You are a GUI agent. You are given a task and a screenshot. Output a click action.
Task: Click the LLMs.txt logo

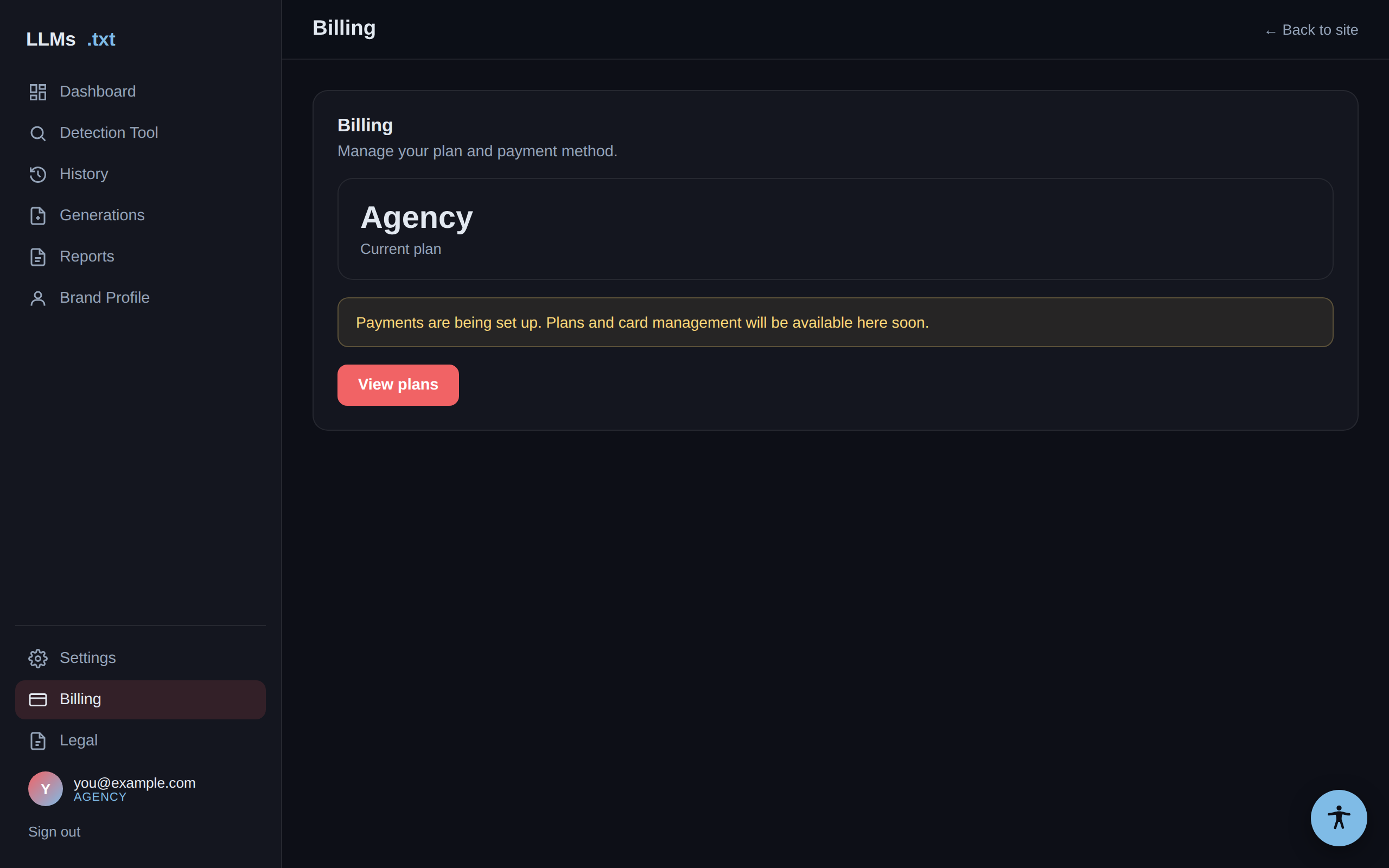click(x=71, y=39)
